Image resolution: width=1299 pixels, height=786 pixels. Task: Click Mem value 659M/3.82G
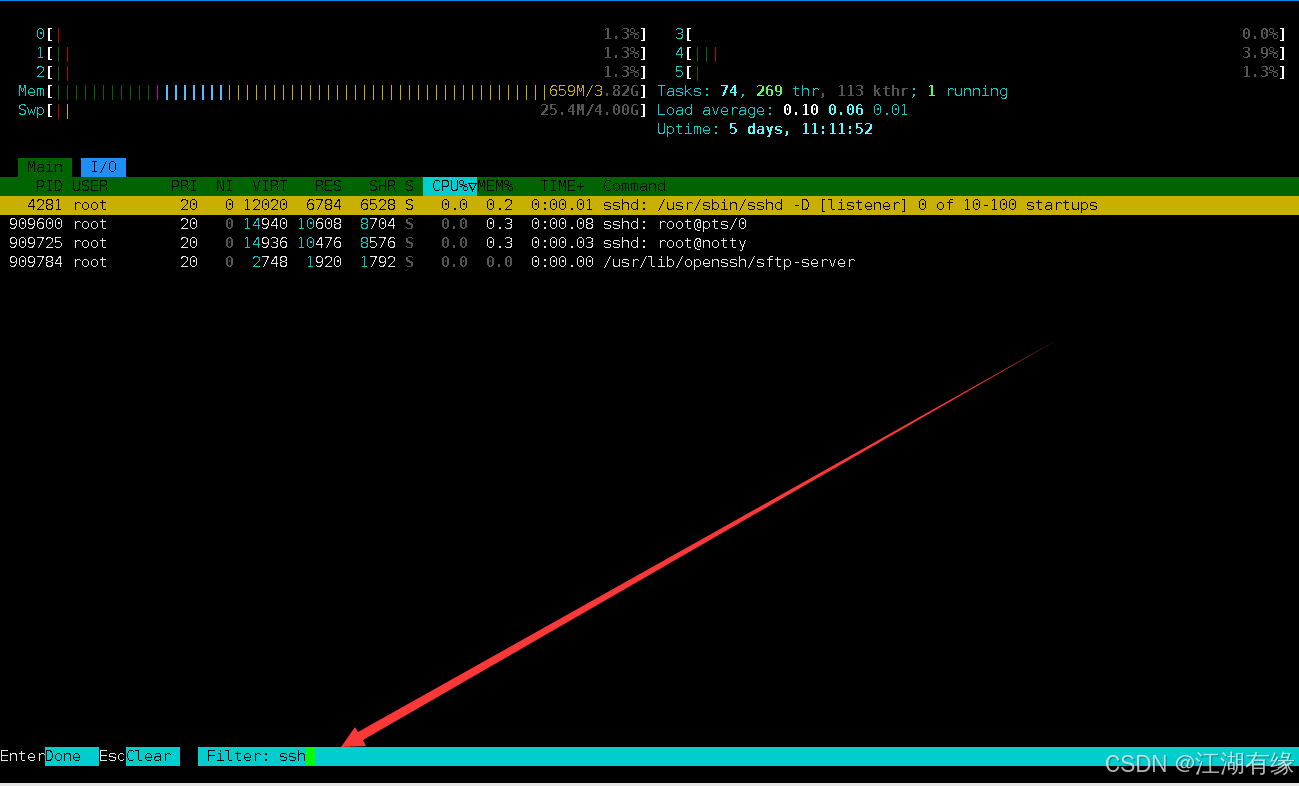(594, 91)
